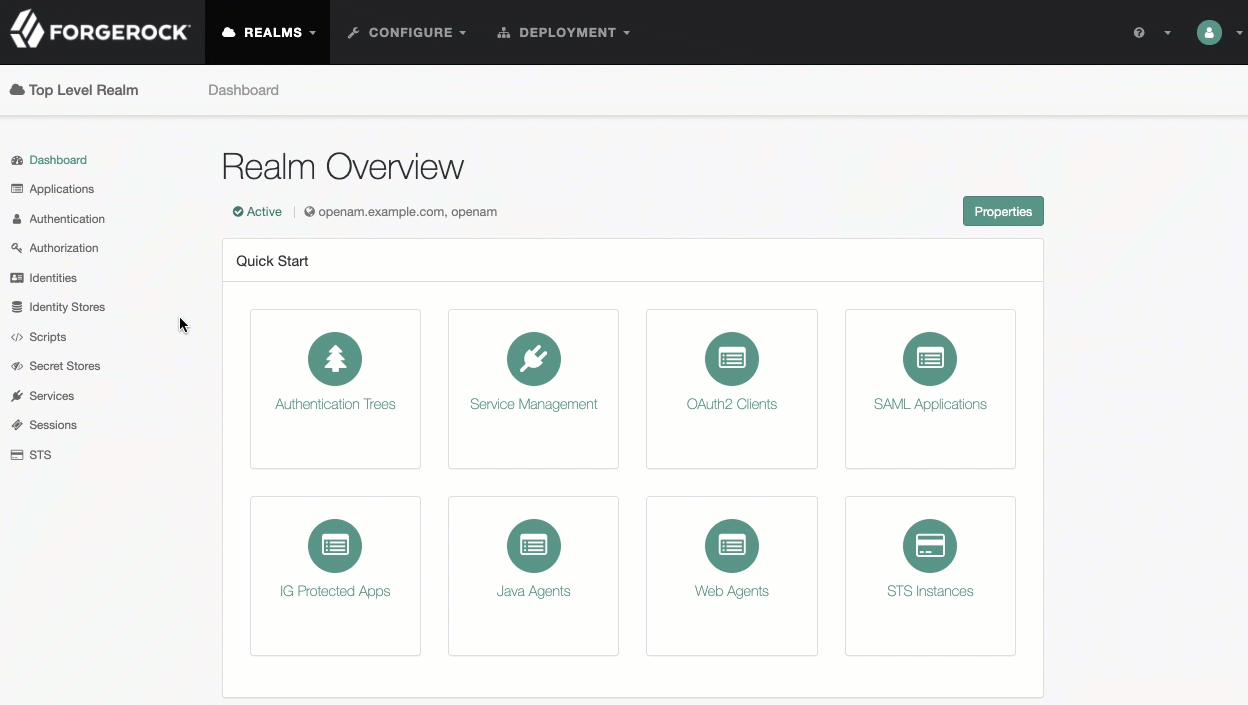Viewport: 1248px width, 705px height.
Task: Click the Top Level Realm link
Action: click(83, 90)
